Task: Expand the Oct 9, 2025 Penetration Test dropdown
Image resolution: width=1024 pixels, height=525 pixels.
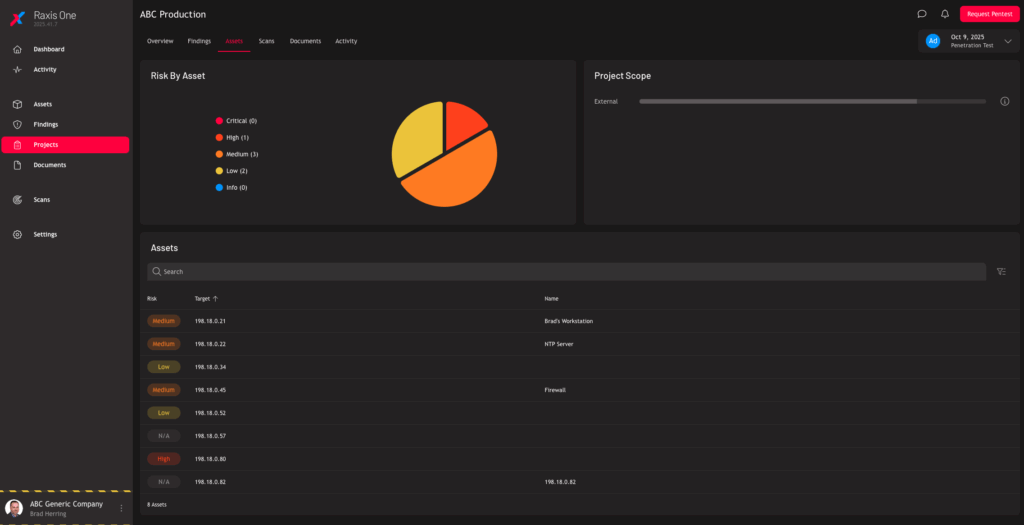Action: (1006, 41)
